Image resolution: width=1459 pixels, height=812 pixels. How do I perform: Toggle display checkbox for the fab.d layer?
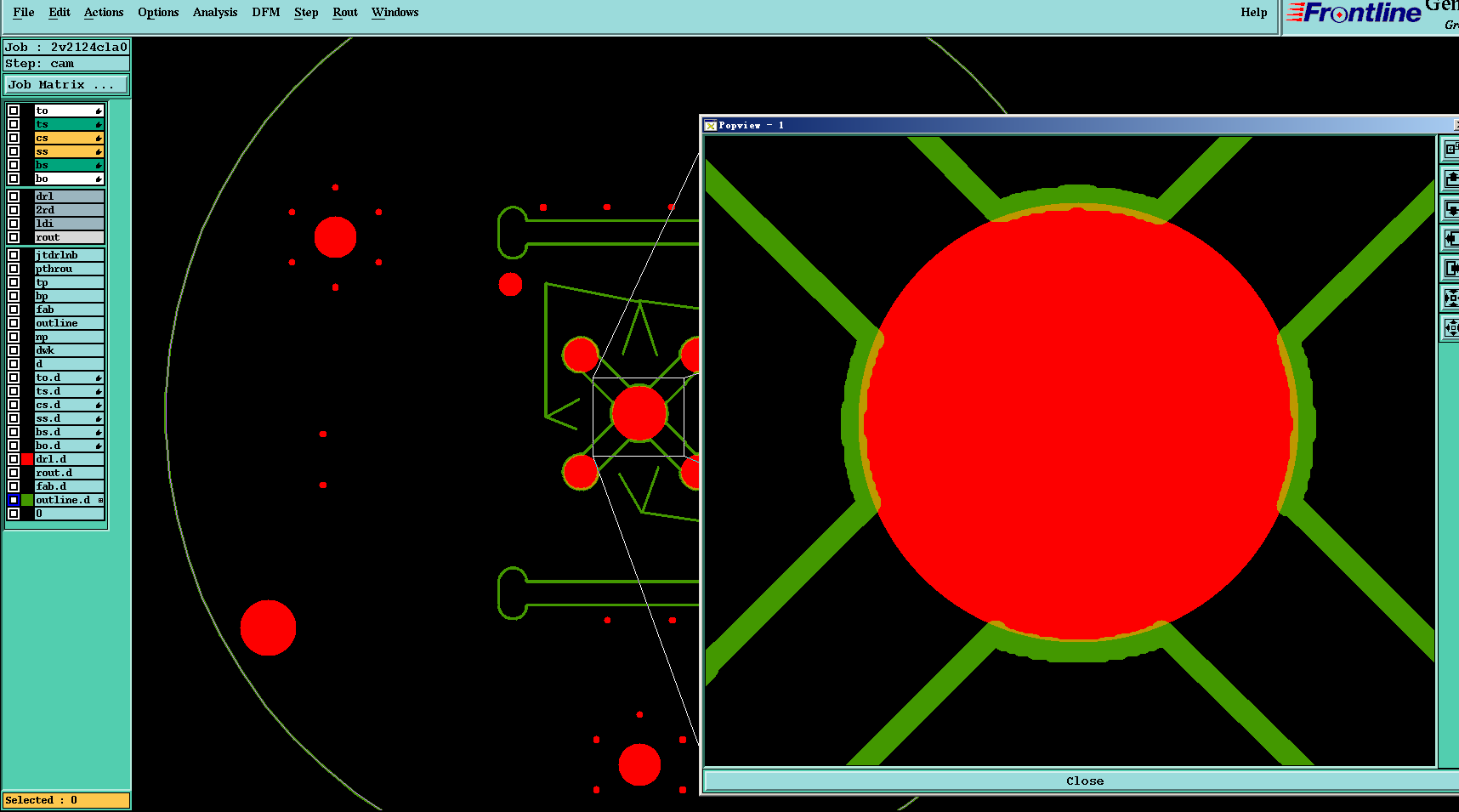[14, 486]
